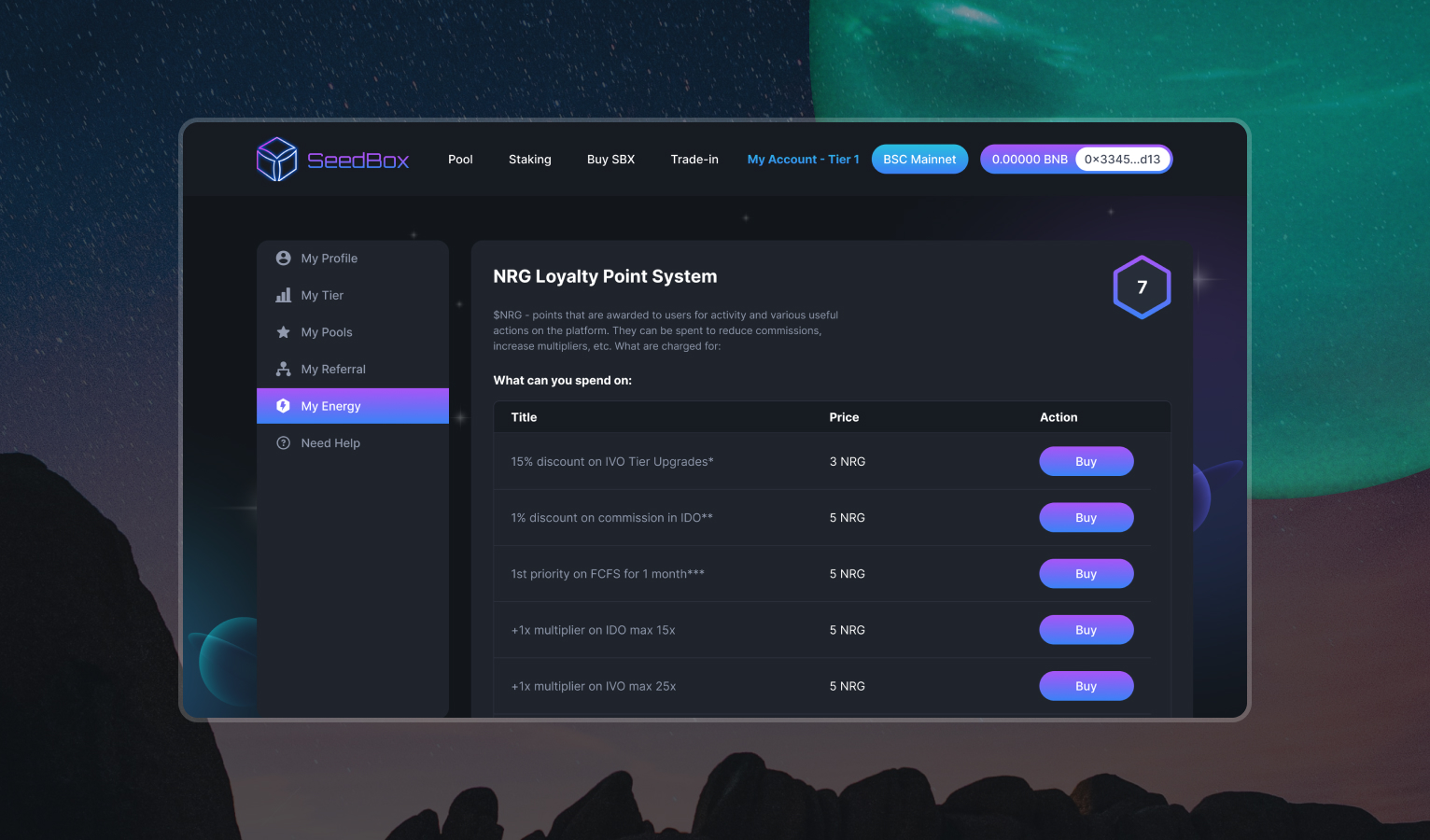Navigate to Trade-in

pos(694,160)
